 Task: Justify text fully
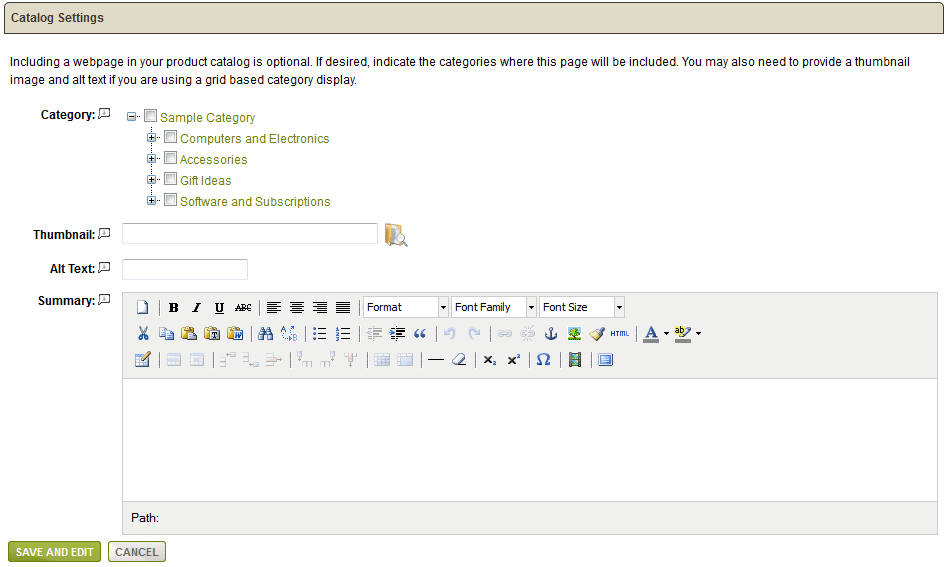tap(343, 308)
